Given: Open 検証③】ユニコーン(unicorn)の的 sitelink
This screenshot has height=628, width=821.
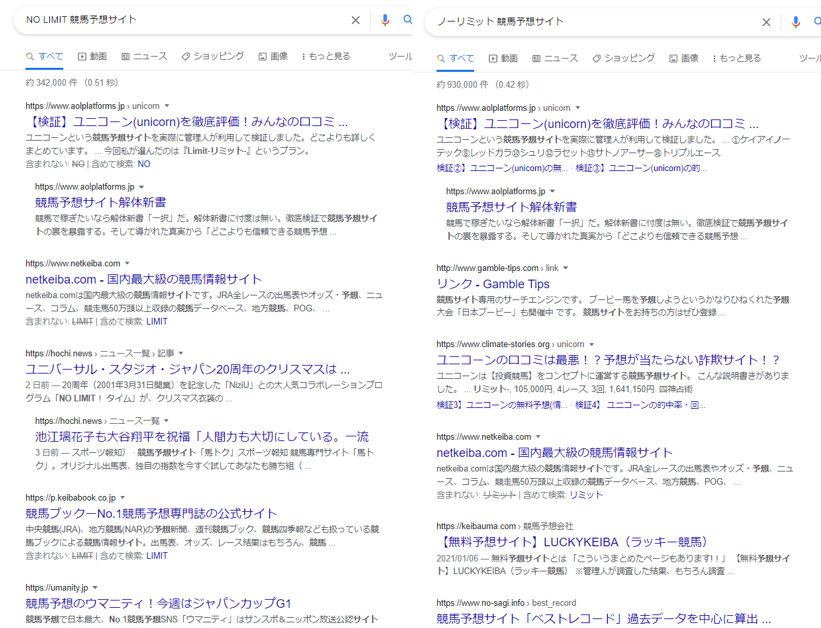Looking at the screenshot, I should coord(641,168).
